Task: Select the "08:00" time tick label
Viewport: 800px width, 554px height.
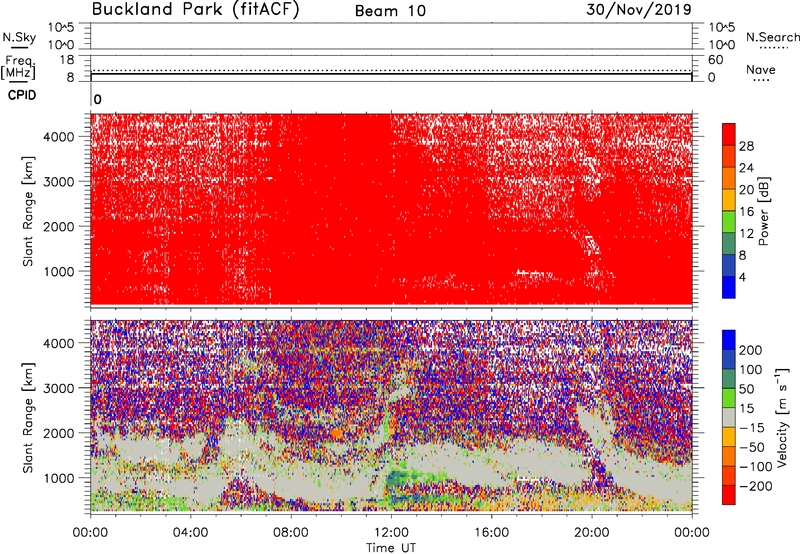Action: tap(291, 533)
